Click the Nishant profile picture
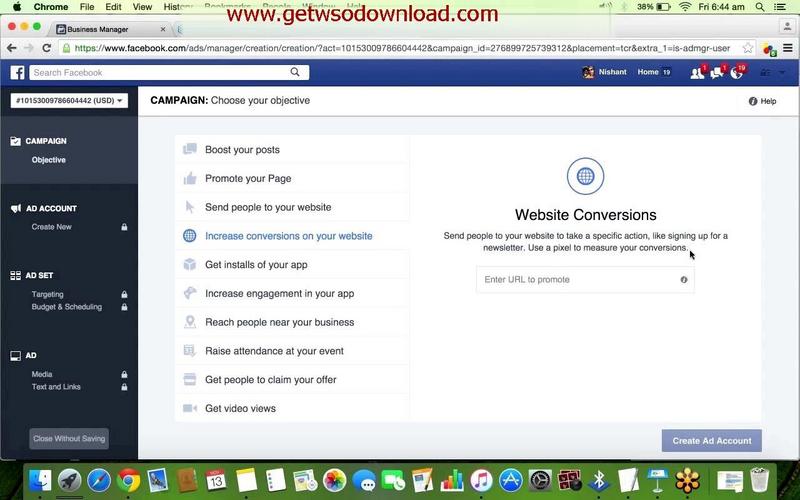 click(x=588, y=72)
